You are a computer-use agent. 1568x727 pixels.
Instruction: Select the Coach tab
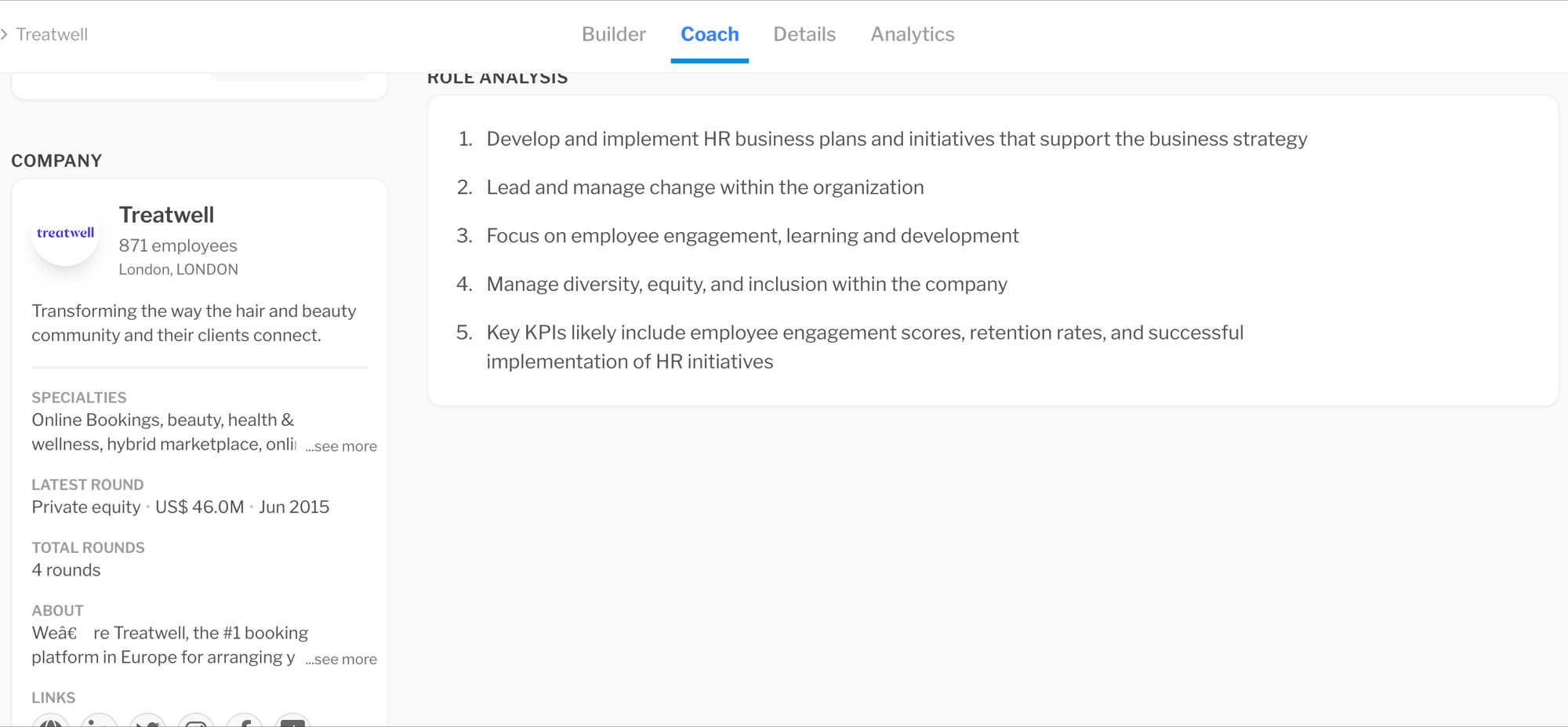[x=710, y=35]
